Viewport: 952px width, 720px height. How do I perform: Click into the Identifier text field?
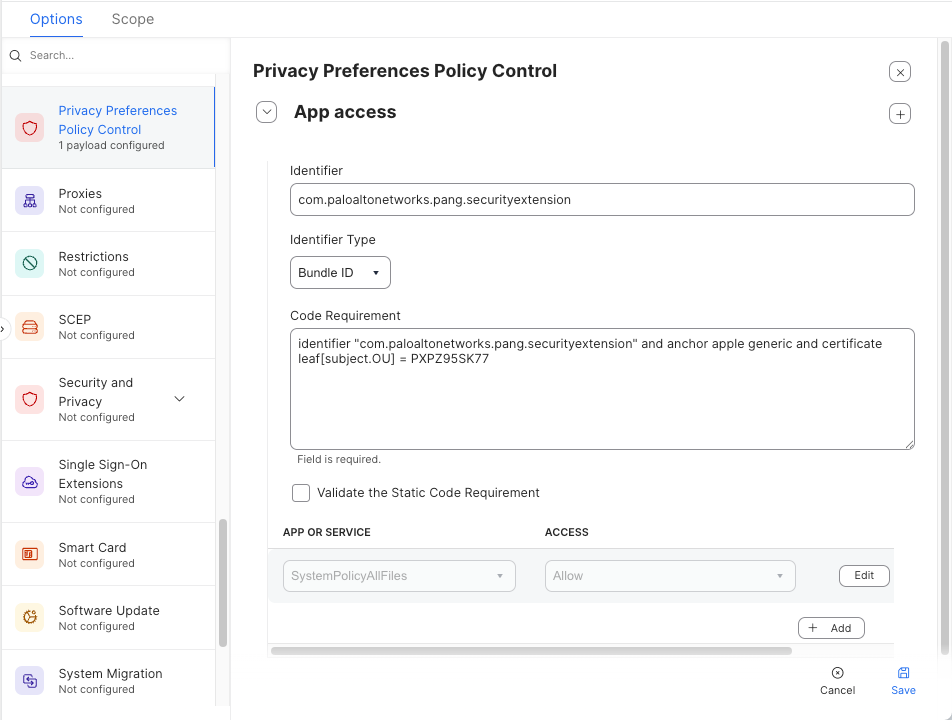(601, 200)
